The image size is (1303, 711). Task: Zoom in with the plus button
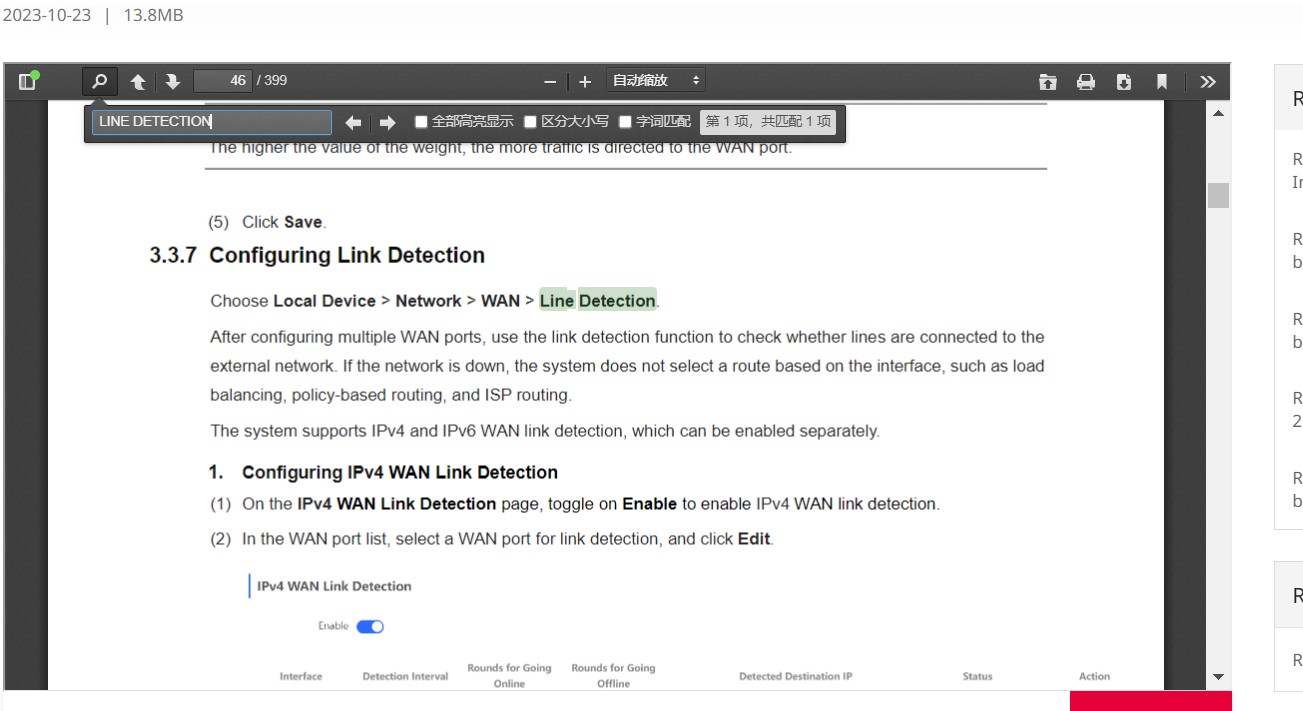(585, 81)
